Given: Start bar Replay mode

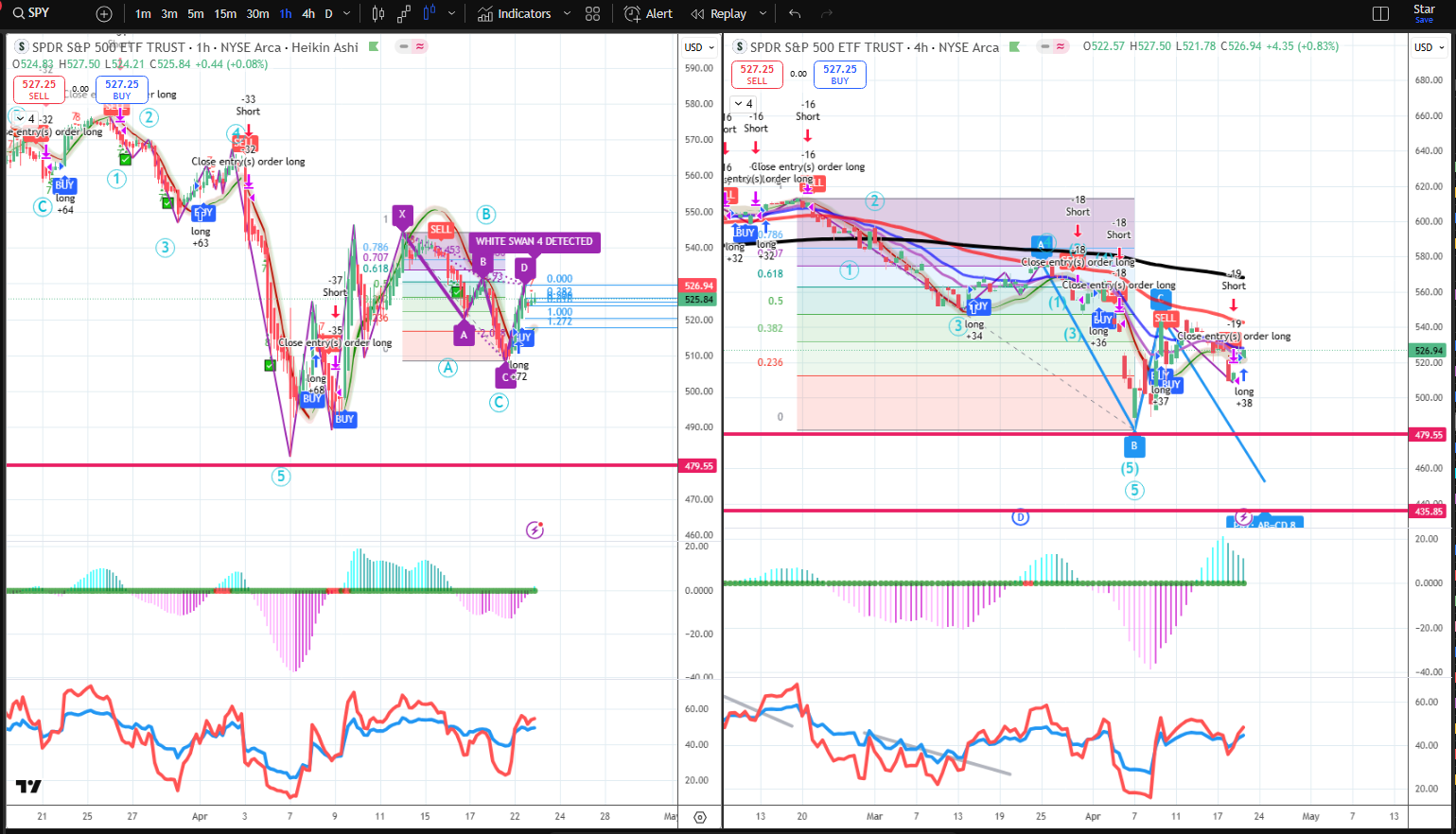Looking at the screenshot, I should tap(719, 14).
